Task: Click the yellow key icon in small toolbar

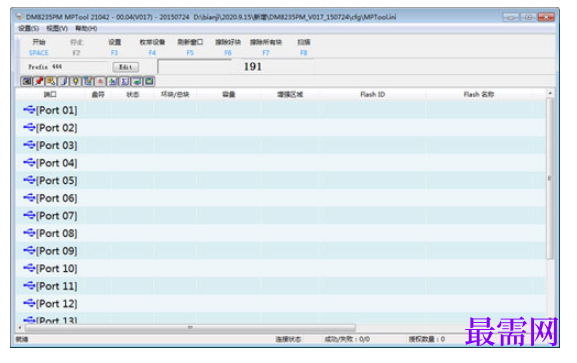Action: [51, 81]
